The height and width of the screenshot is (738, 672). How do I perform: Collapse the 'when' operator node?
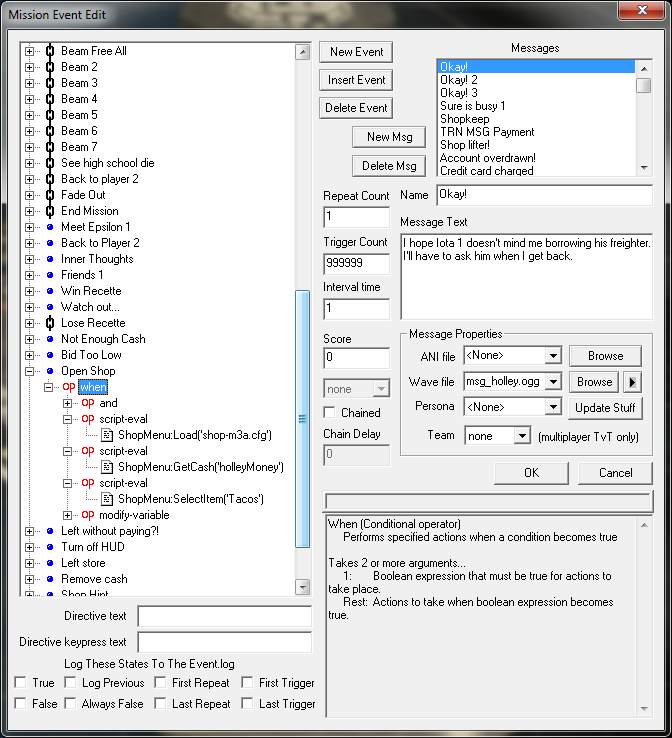click(48, 387)
